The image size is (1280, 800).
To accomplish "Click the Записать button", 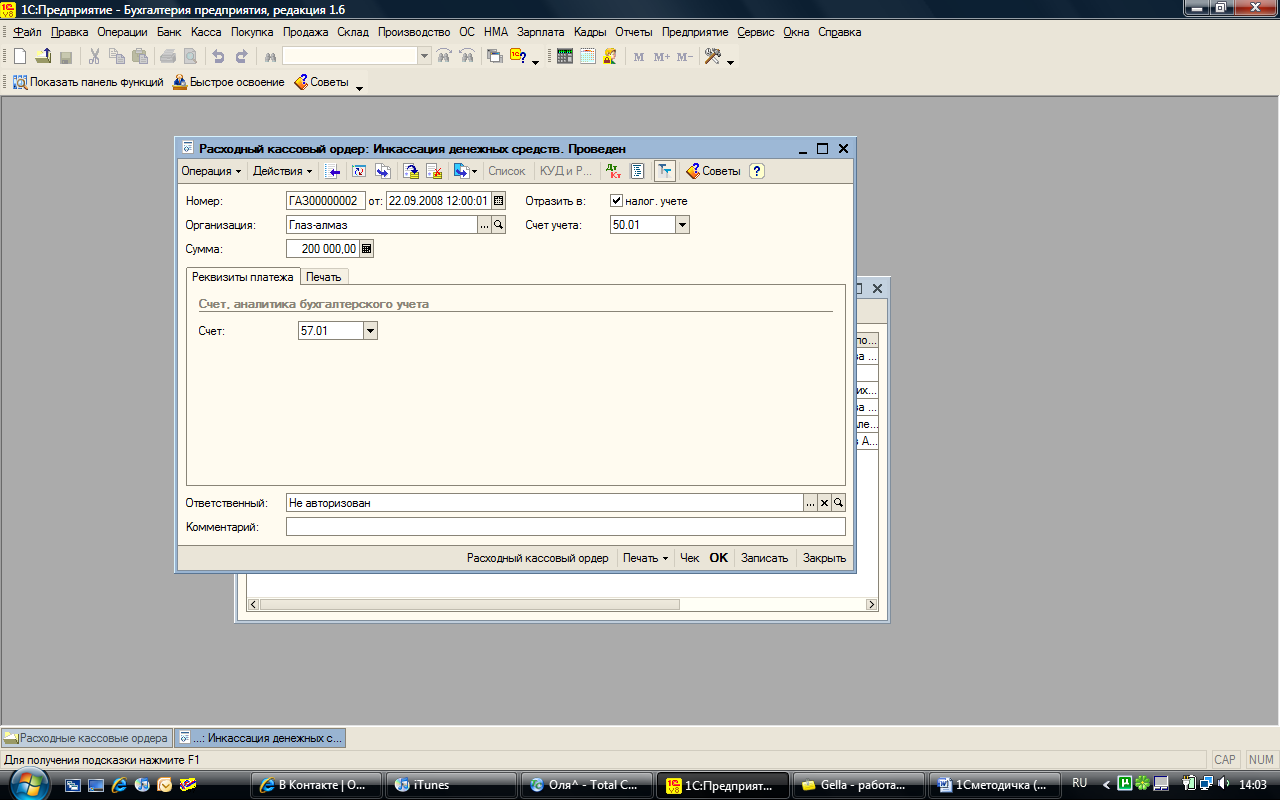I will coord(764,558).
